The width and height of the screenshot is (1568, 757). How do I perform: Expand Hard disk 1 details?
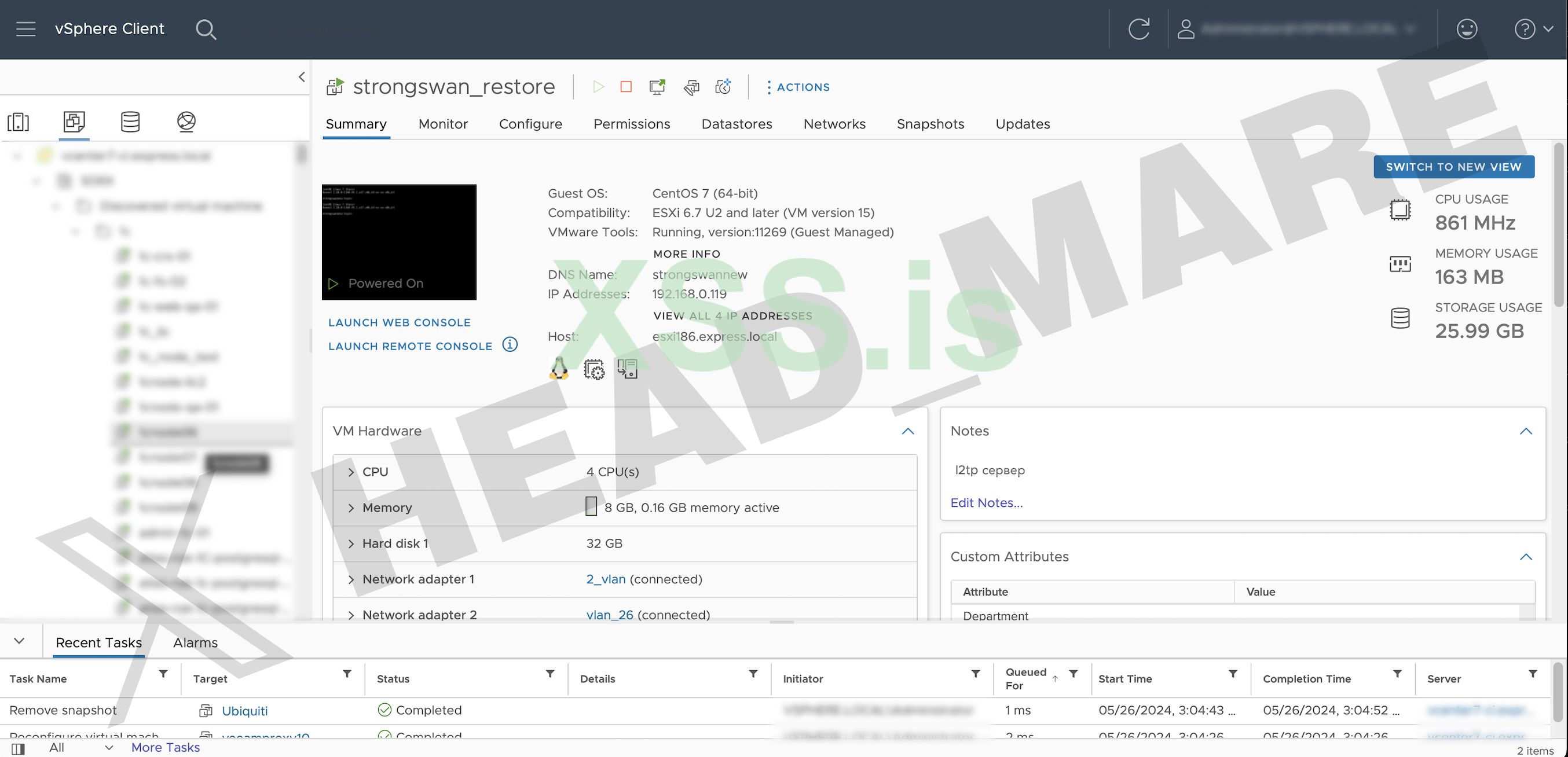[x=351, y=544]
